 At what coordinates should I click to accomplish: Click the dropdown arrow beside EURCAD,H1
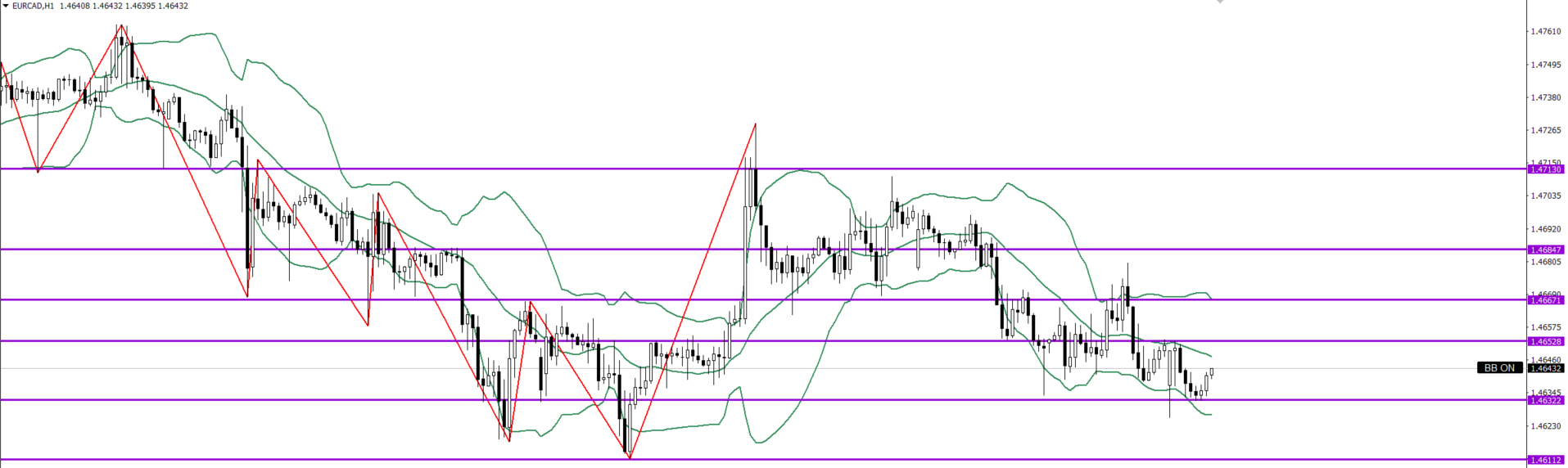[x=6, y=6]
